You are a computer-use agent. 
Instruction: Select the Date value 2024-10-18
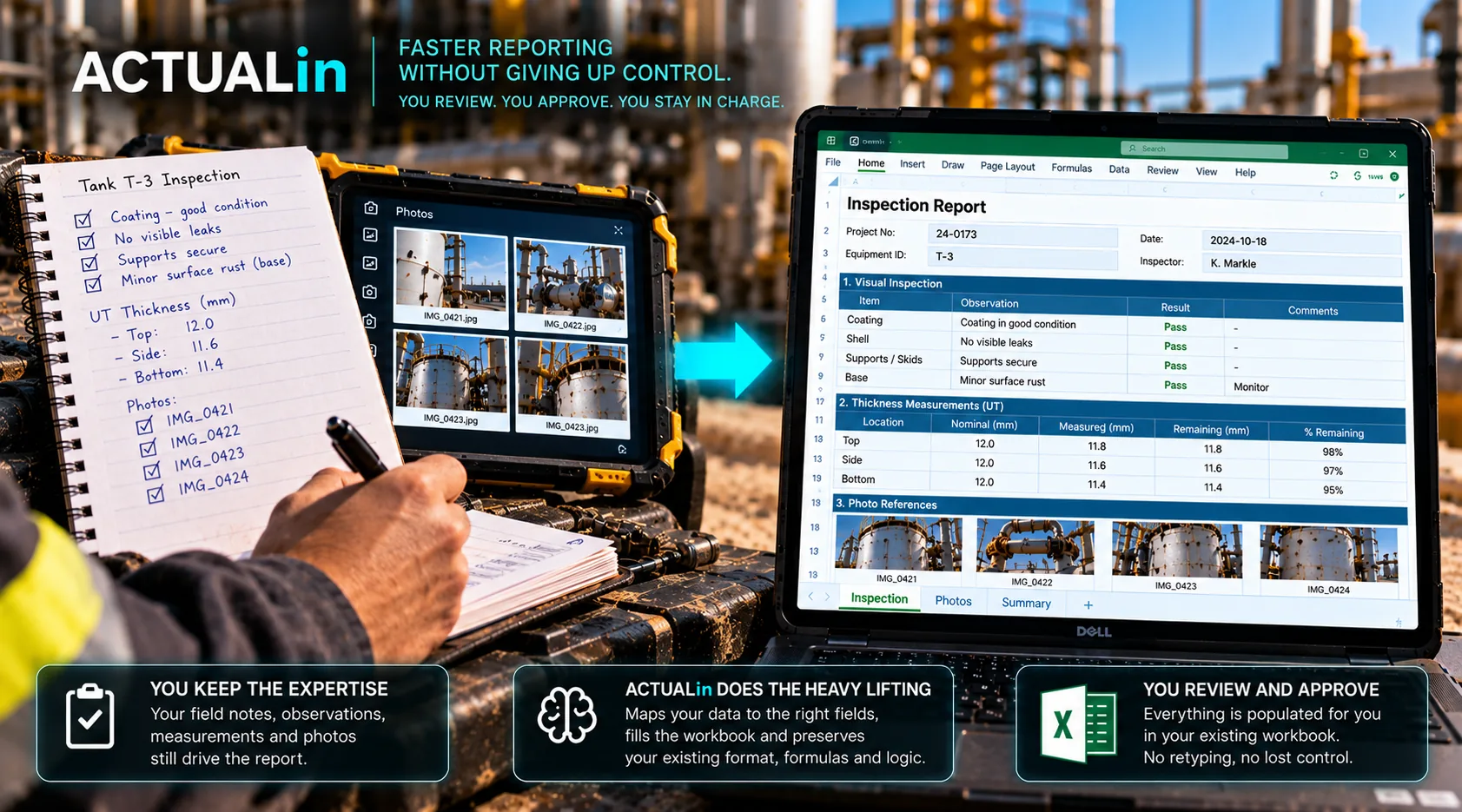pos(1301,241)
